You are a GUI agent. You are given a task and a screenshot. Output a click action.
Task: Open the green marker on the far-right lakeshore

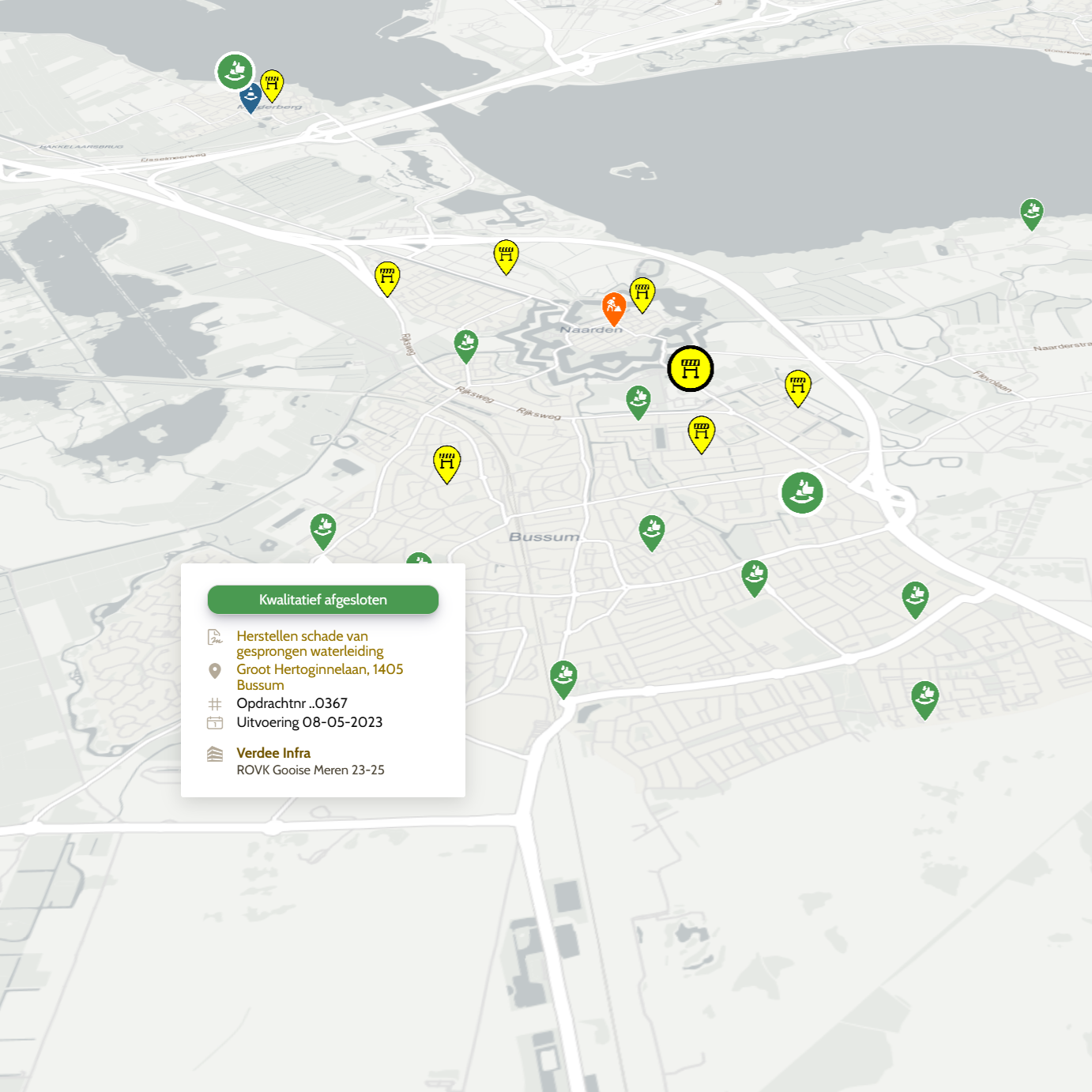point(1032,213)
